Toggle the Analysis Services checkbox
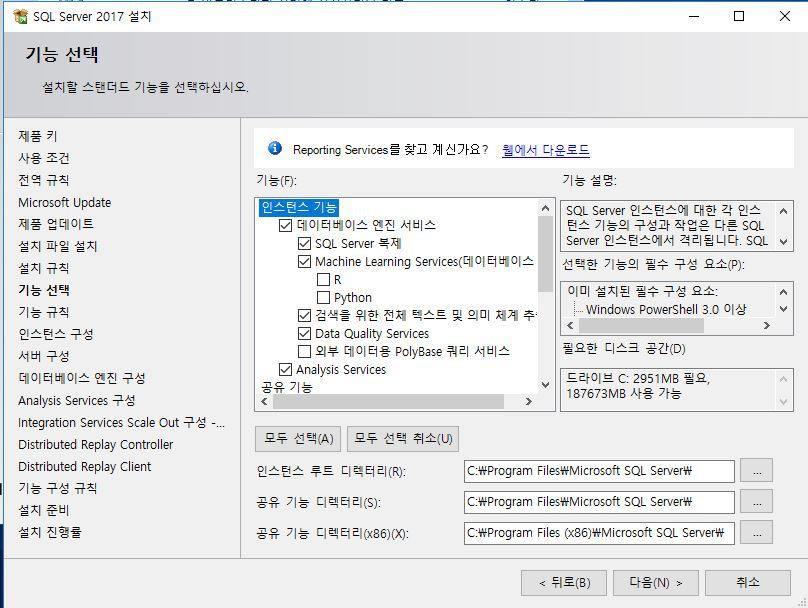Viewport: 808px width, 608px height. (x=285, y=369)
